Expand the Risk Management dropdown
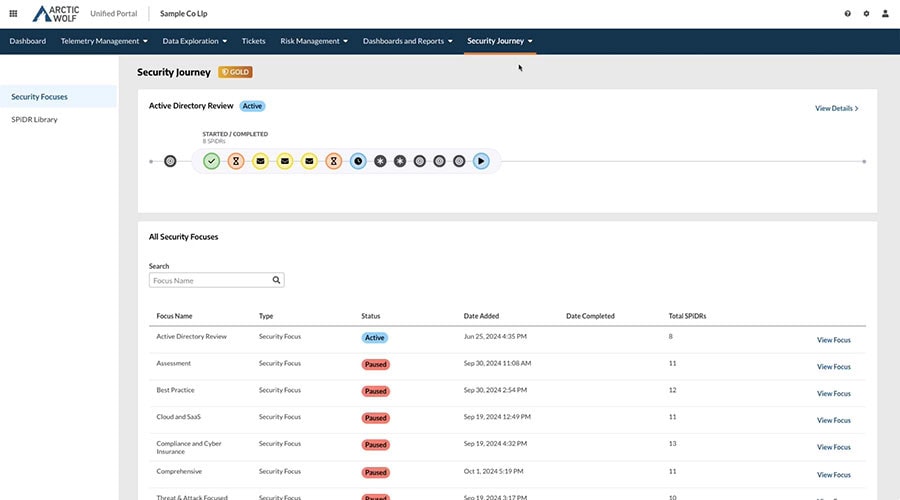 pos(314,41)
